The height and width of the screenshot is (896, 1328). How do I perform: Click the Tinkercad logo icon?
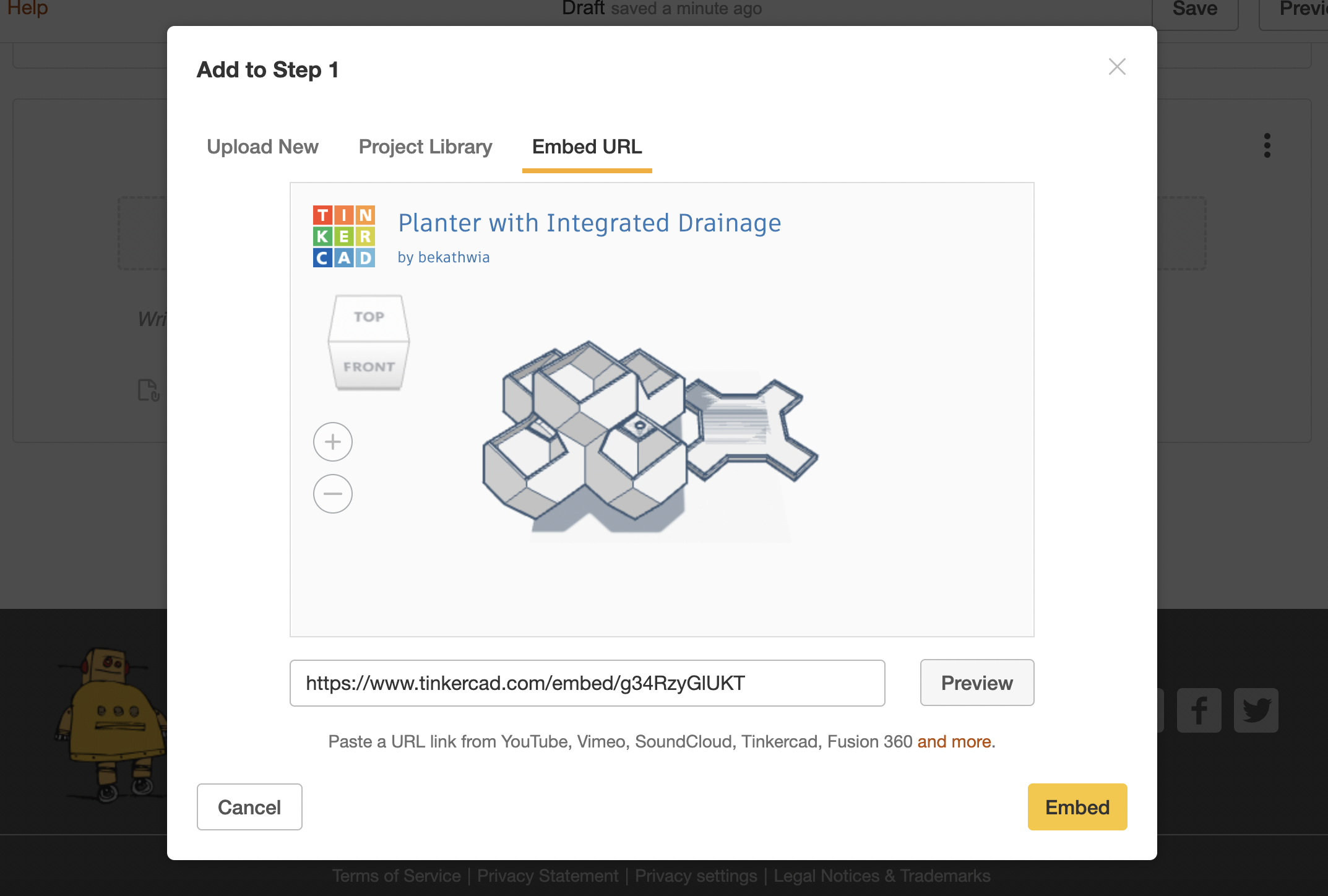tap(344, 236)
